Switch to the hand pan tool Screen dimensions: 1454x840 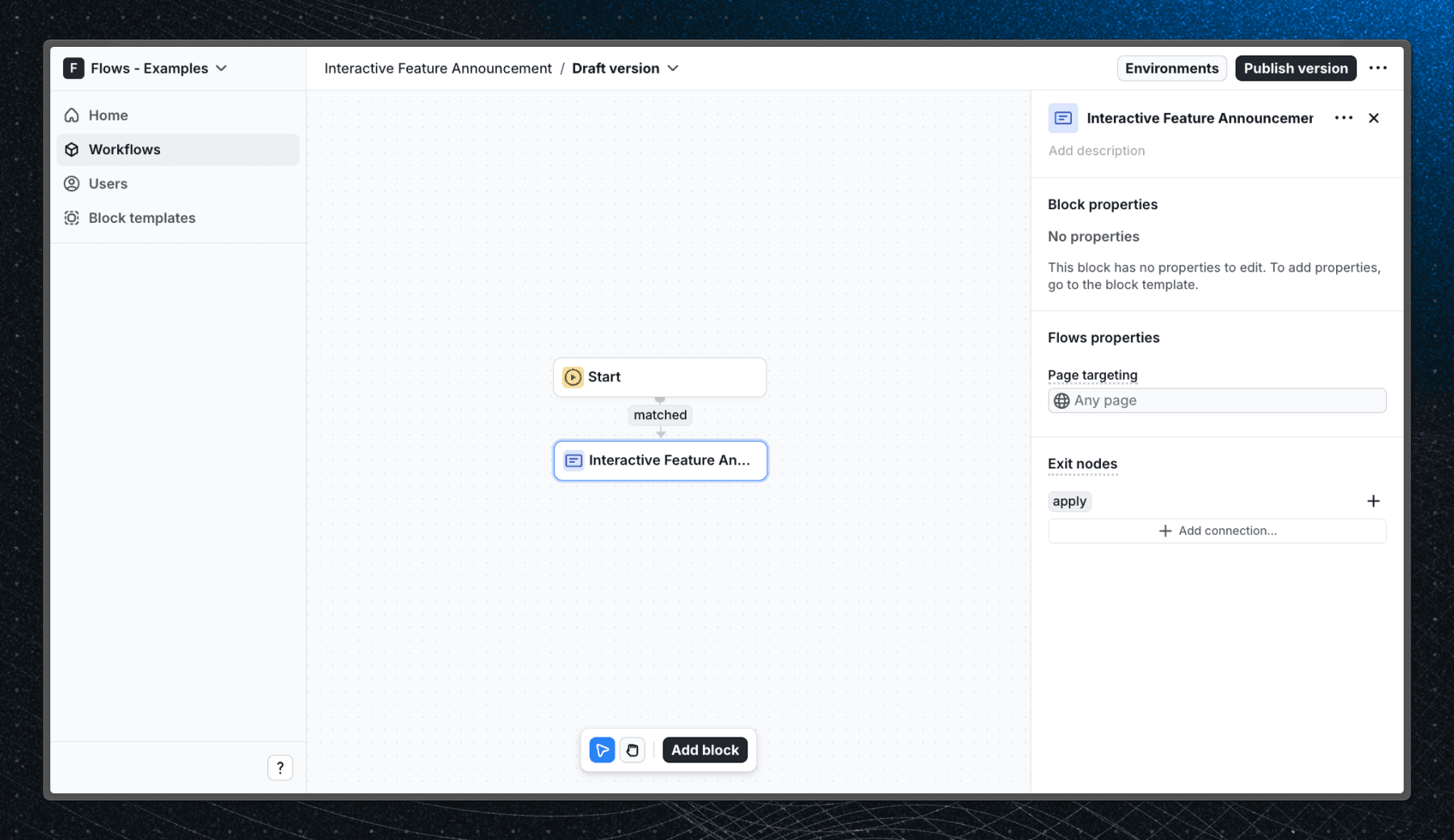click(632, 750)
